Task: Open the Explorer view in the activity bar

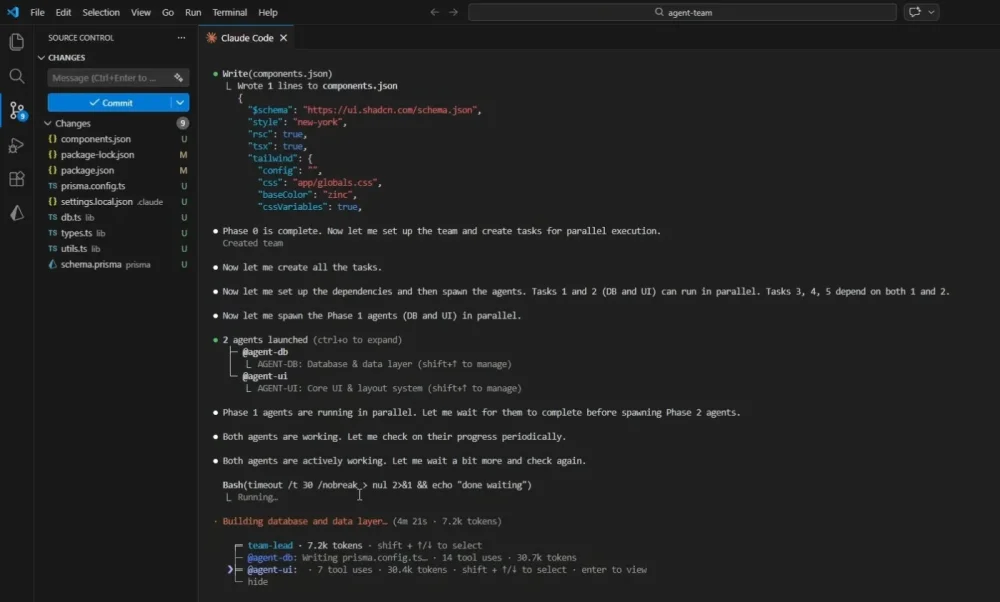Action: pos(15,42)
